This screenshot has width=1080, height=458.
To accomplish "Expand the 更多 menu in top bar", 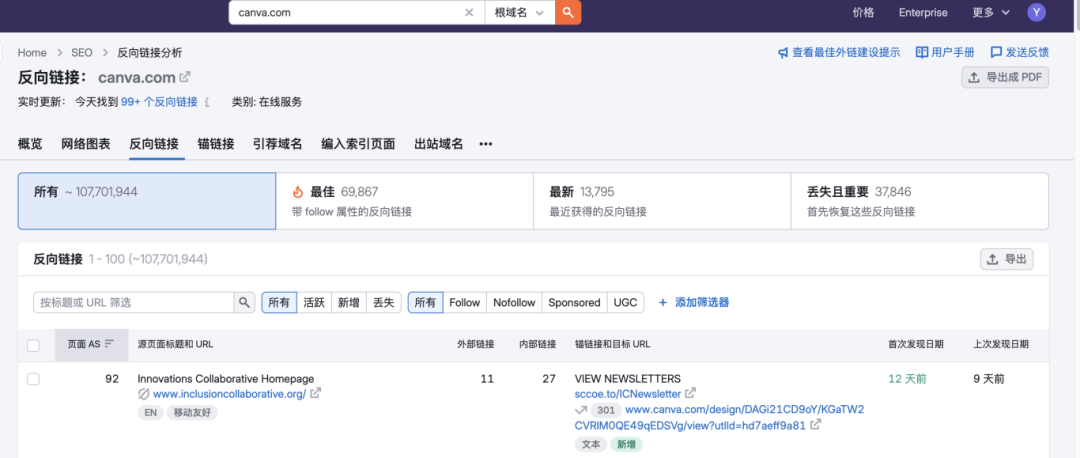I will (x=989, y=12).
